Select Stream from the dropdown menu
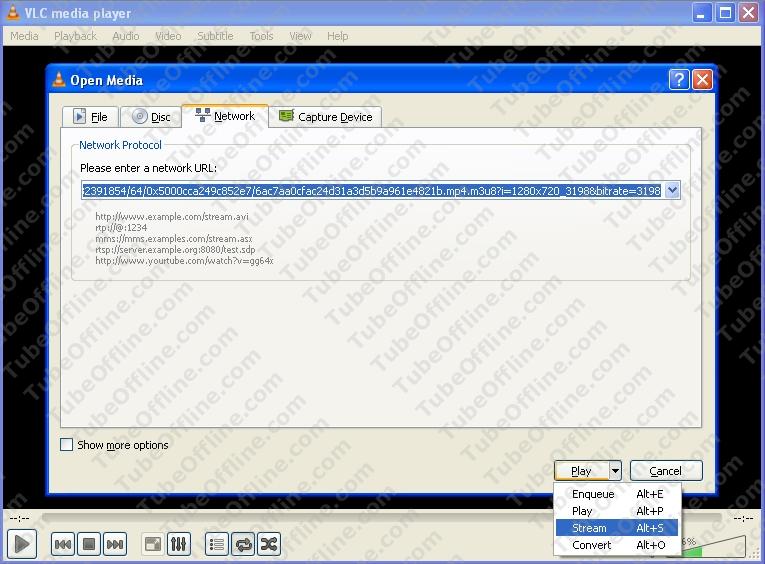Image resolution: width=765 pixels, height=564 pixels. click(617, 528)
